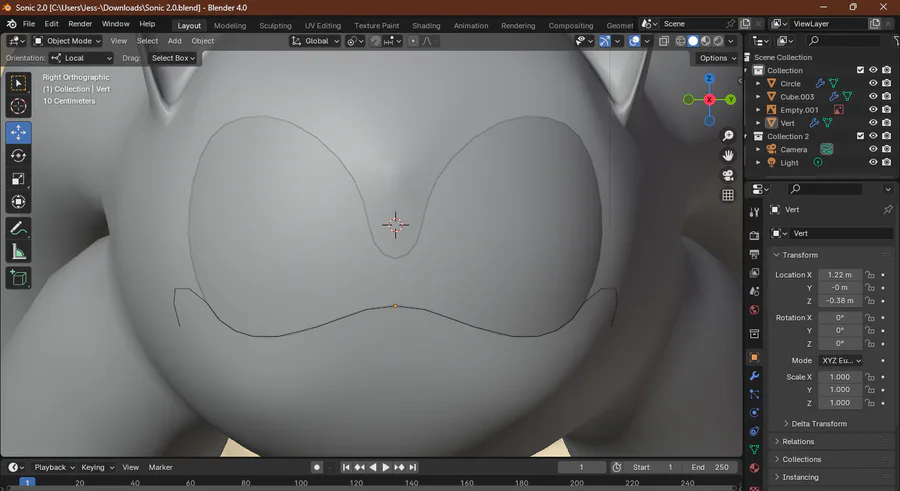
Task: Toggle viewport gizmos
Action: [x=605, y=41]
